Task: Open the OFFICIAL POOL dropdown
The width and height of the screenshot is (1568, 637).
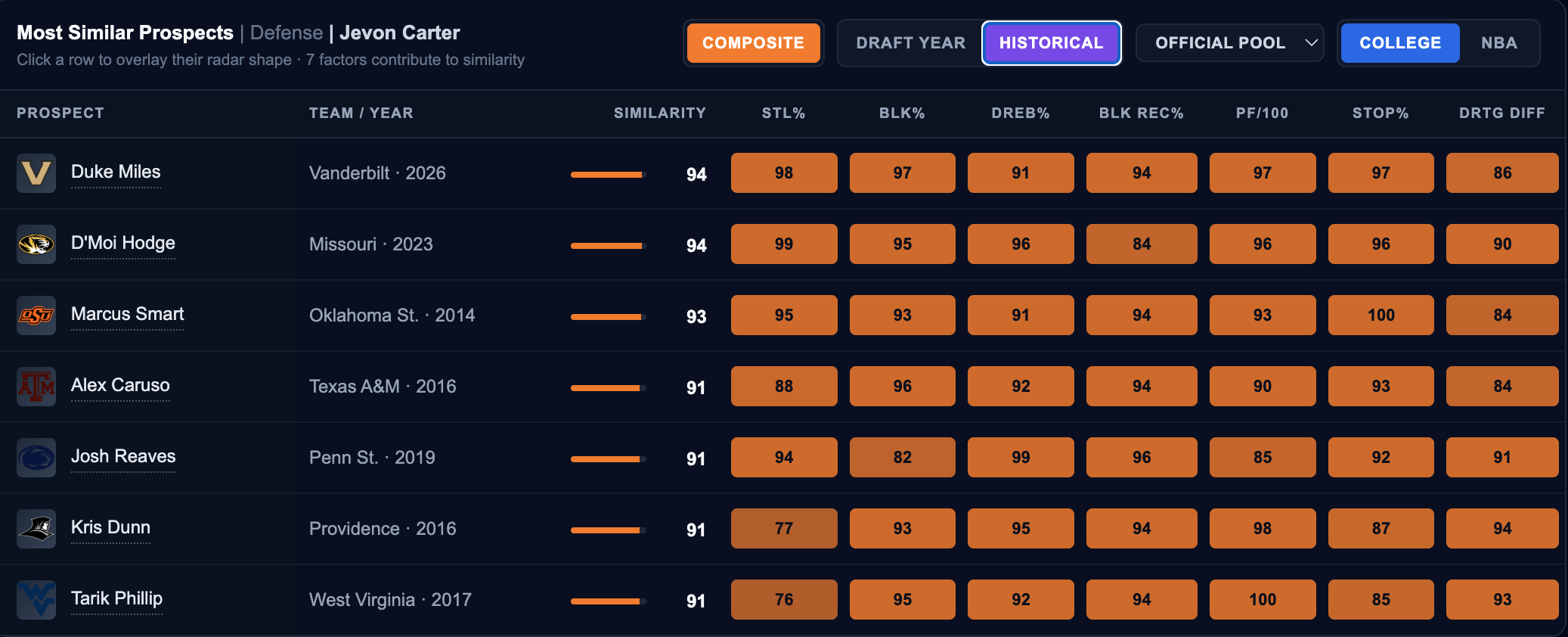Action: click(1229, 43)
